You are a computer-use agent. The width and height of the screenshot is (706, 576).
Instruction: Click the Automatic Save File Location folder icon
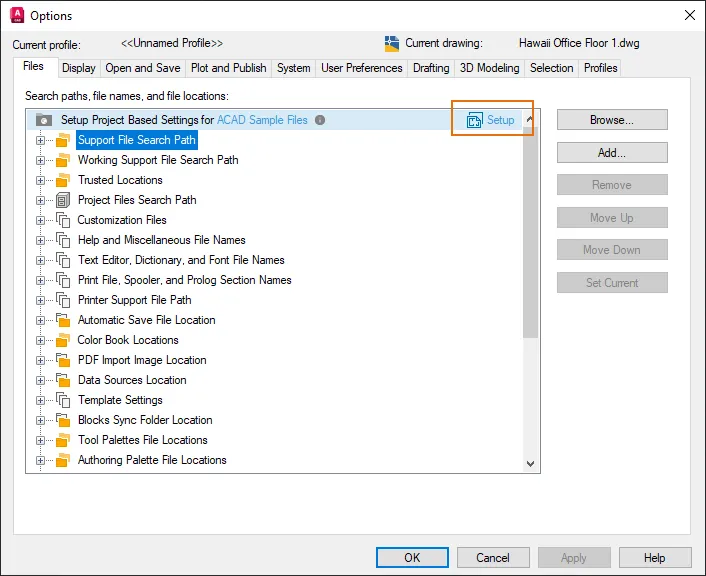point(63,320)
